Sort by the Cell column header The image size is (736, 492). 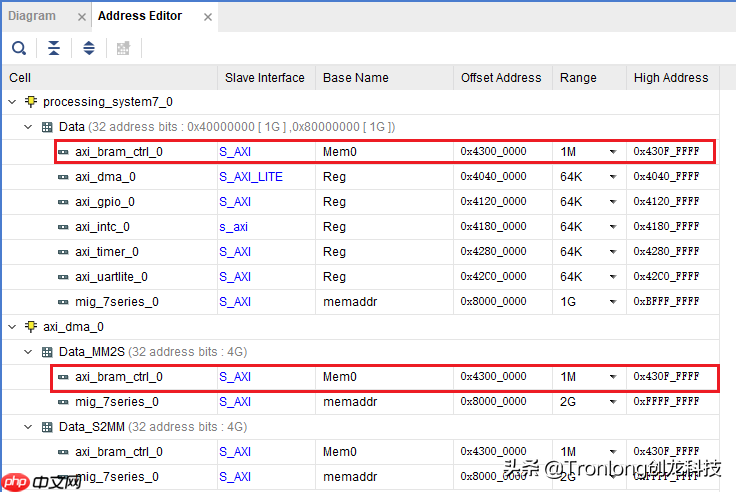tap(110, 77)
